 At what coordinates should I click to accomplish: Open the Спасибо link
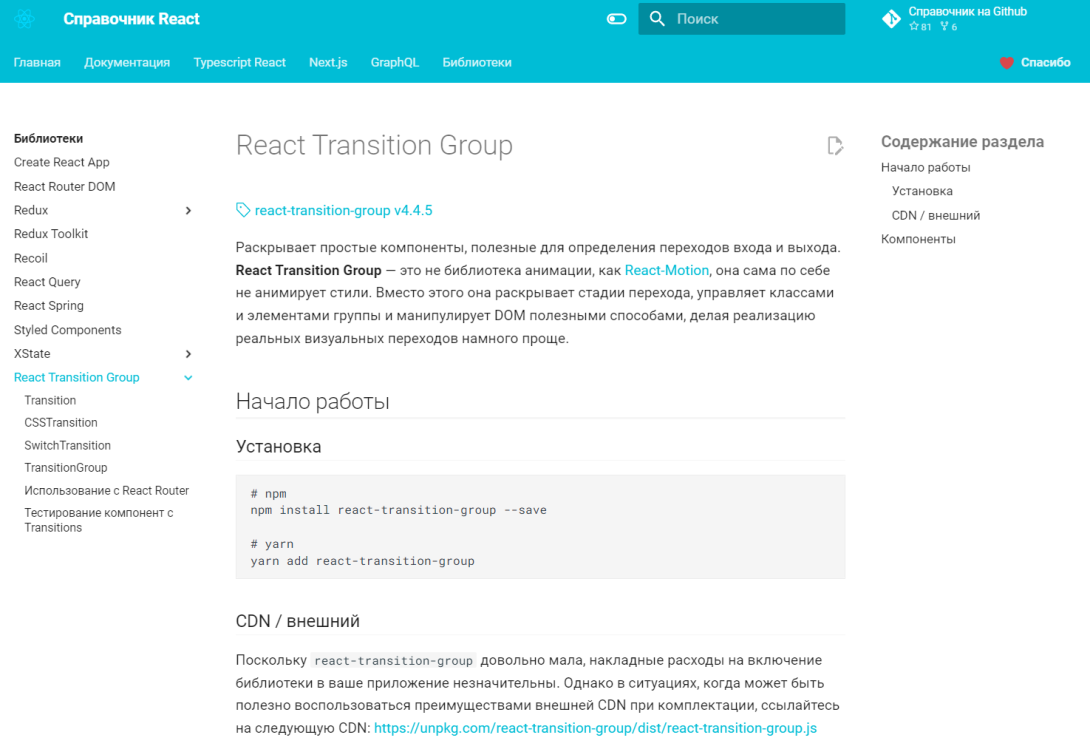(x=1046, y=63)
